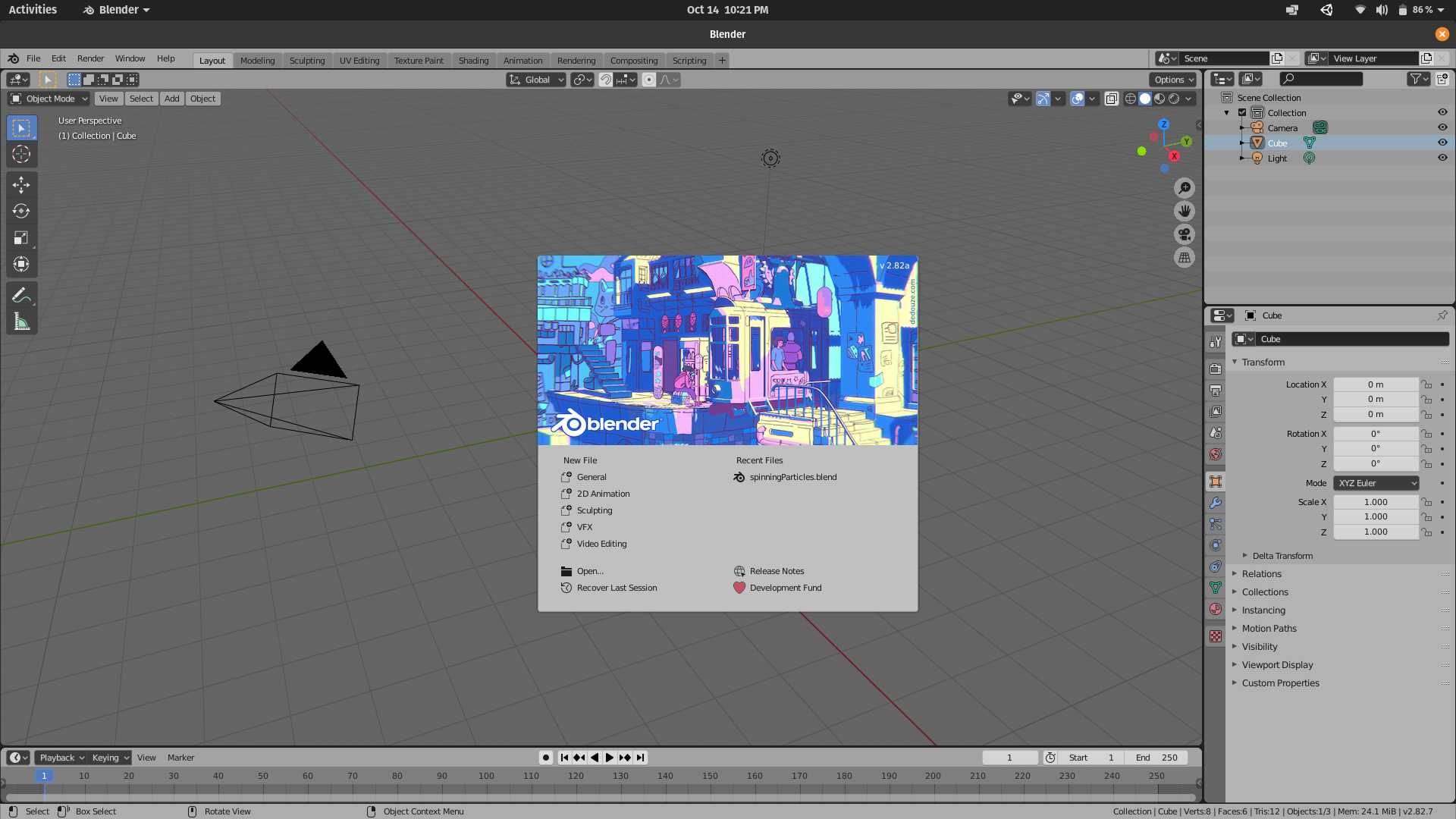Uncheck the Collection checkbox
This screenshot has width=1456, height=819.
(x=1242, y=112)
